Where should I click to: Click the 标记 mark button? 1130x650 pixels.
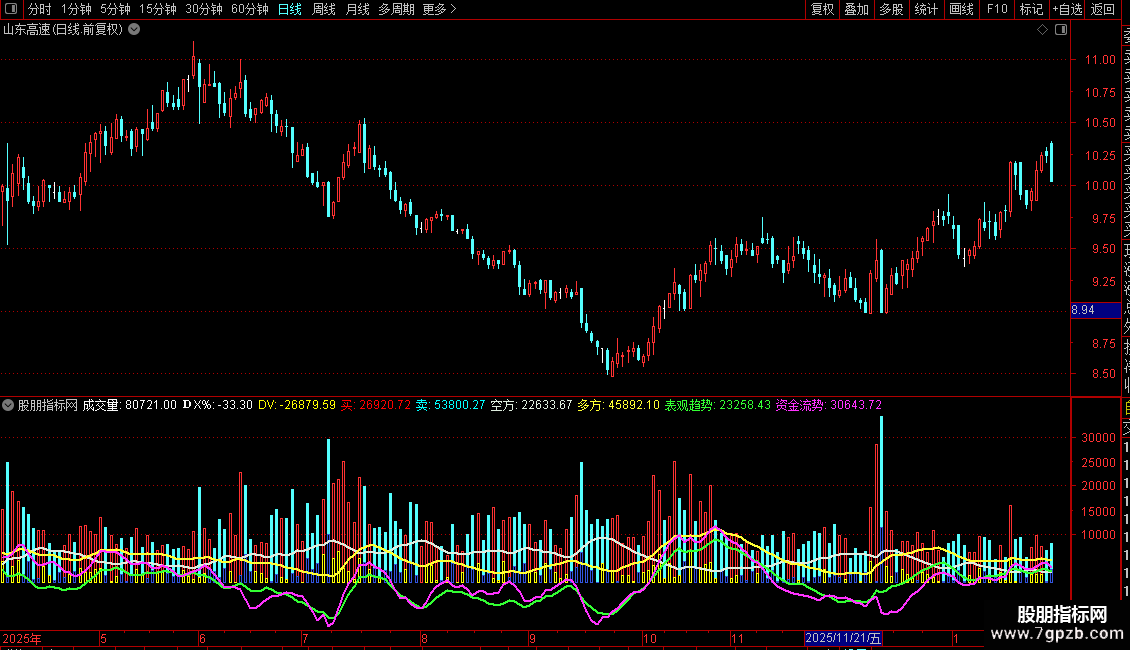click(1030, 10)
